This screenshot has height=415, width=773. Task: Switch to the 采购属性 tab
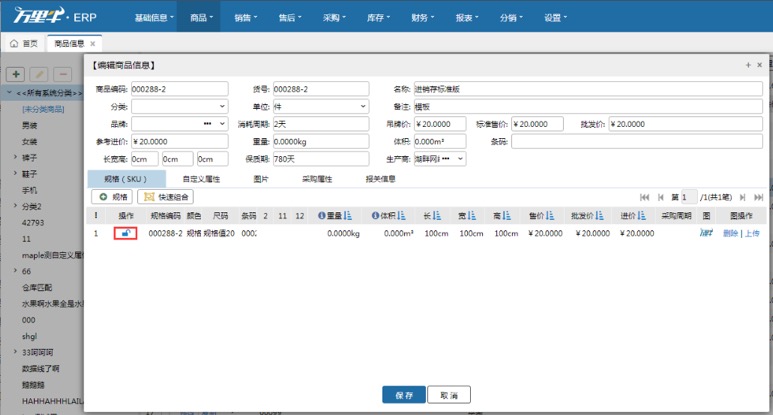[x=317, y=179]
